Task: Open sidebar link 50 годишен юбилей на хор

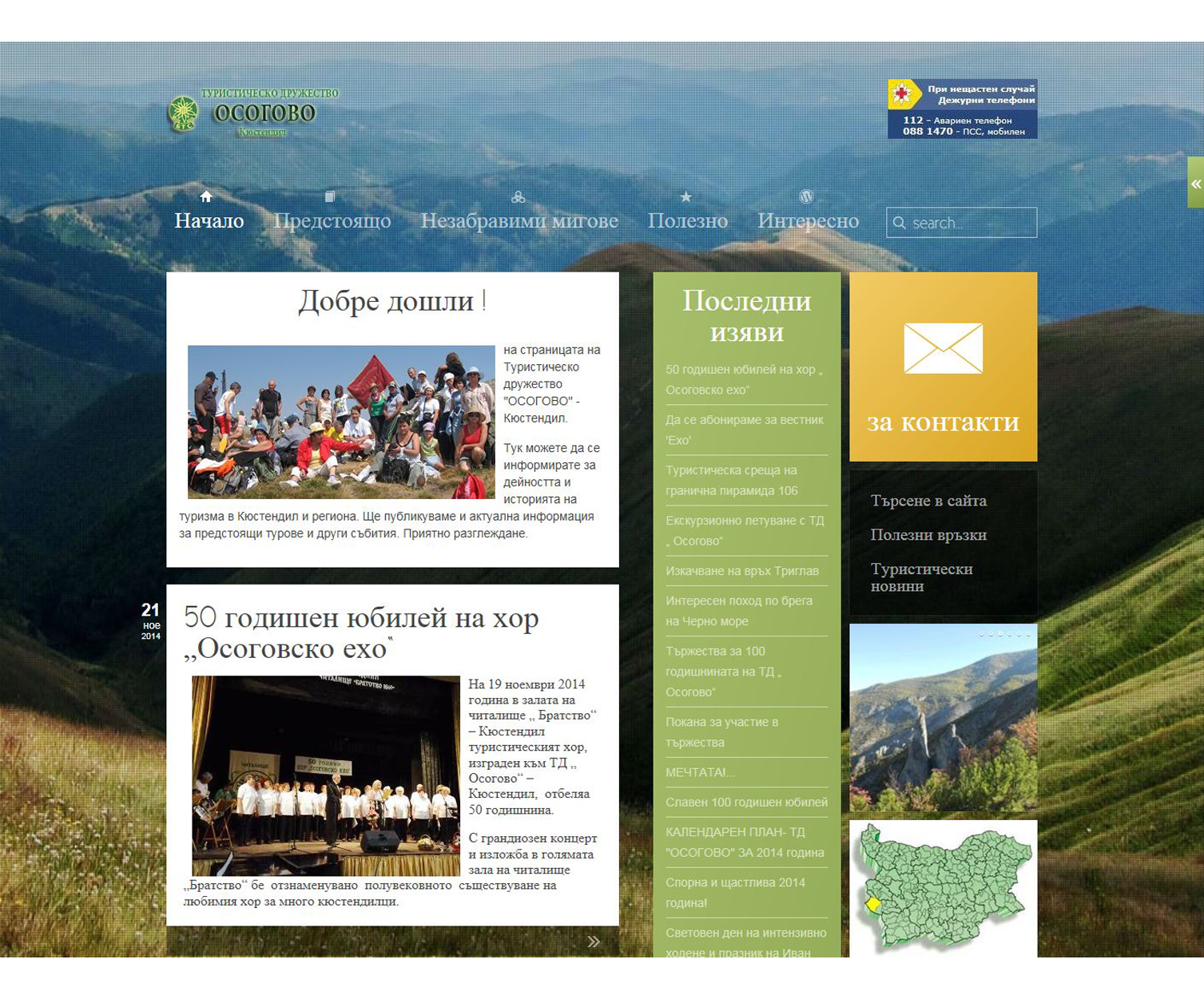Action: click(745, 380)
